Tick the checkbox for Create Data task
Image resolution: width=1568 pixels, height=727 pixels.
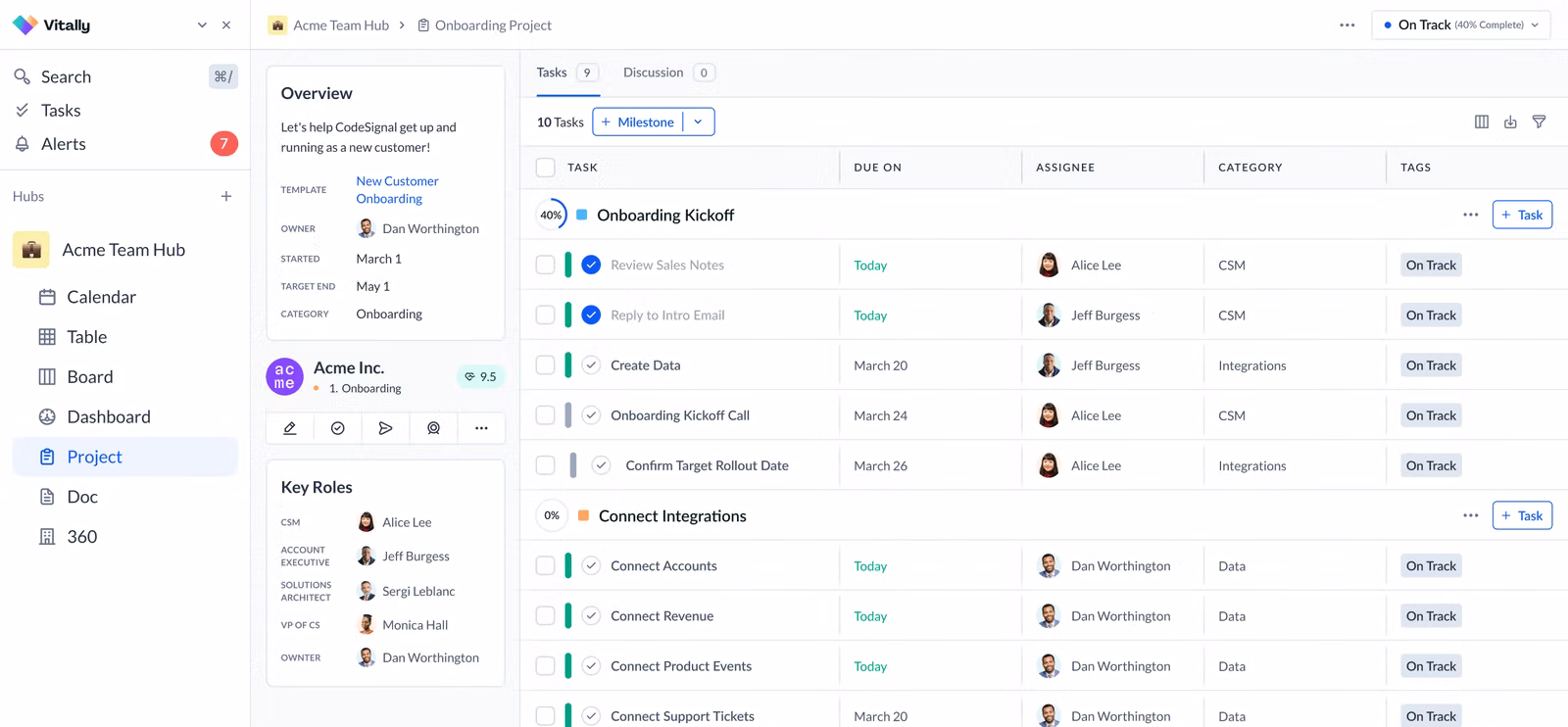pyautogui.click(x=546, y=365)
